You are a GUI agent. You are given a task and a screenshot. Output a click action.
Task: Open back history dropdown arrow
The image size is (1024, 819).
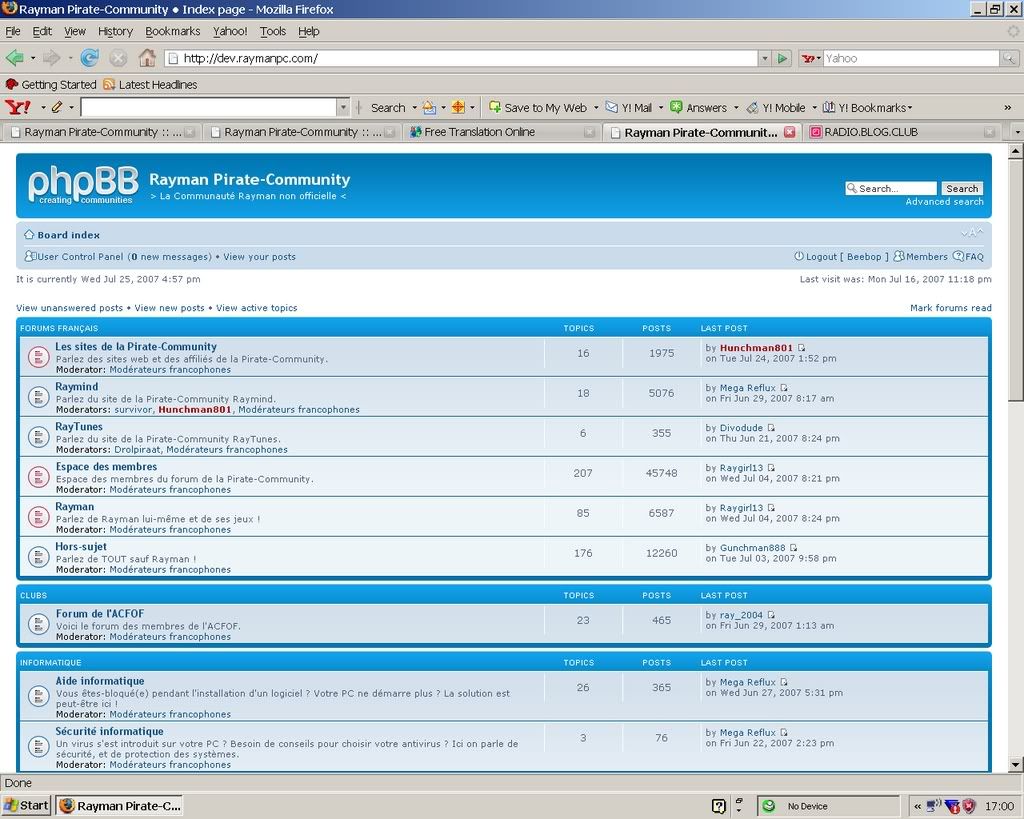[x=33, y=58]
